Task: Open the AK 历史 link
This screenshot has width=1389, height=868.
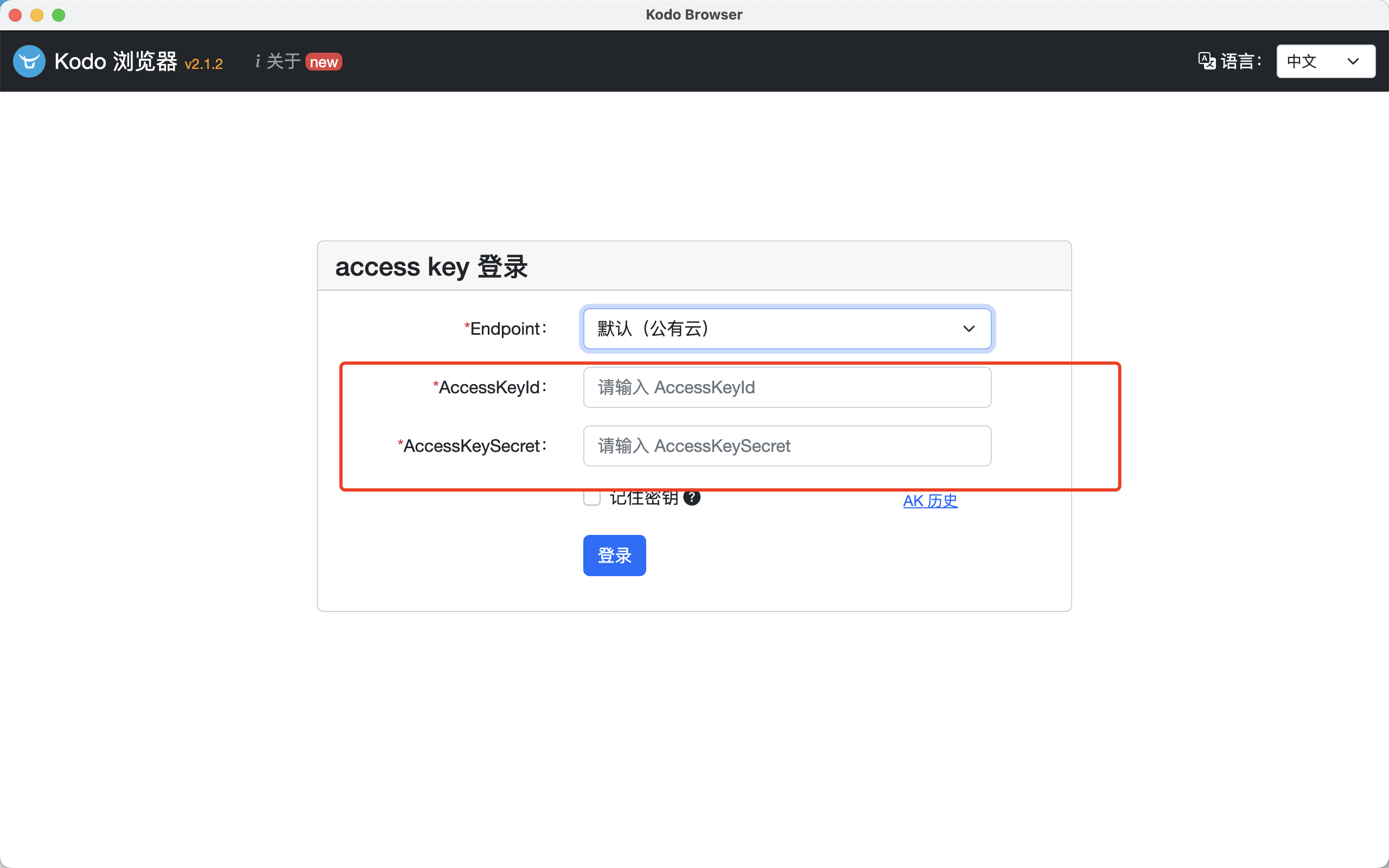Action: click(930, 501)
